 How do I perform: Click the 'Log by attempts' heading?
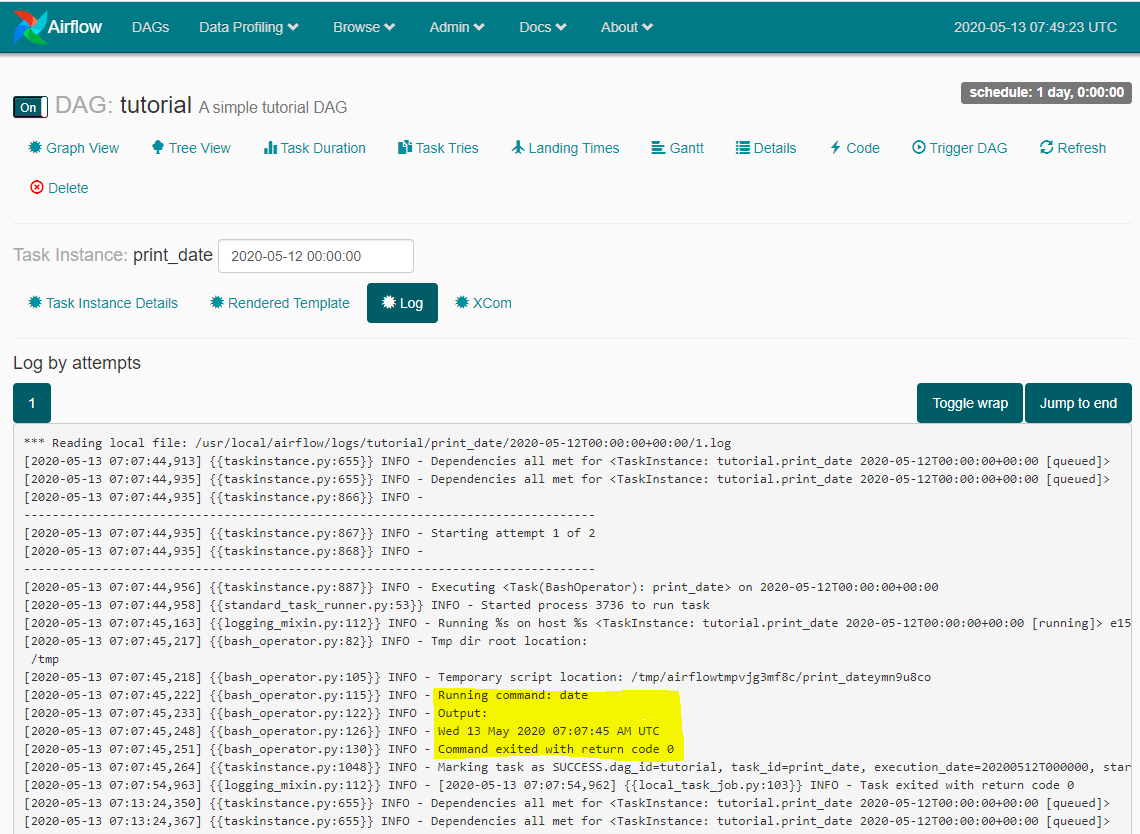[77, 363]
